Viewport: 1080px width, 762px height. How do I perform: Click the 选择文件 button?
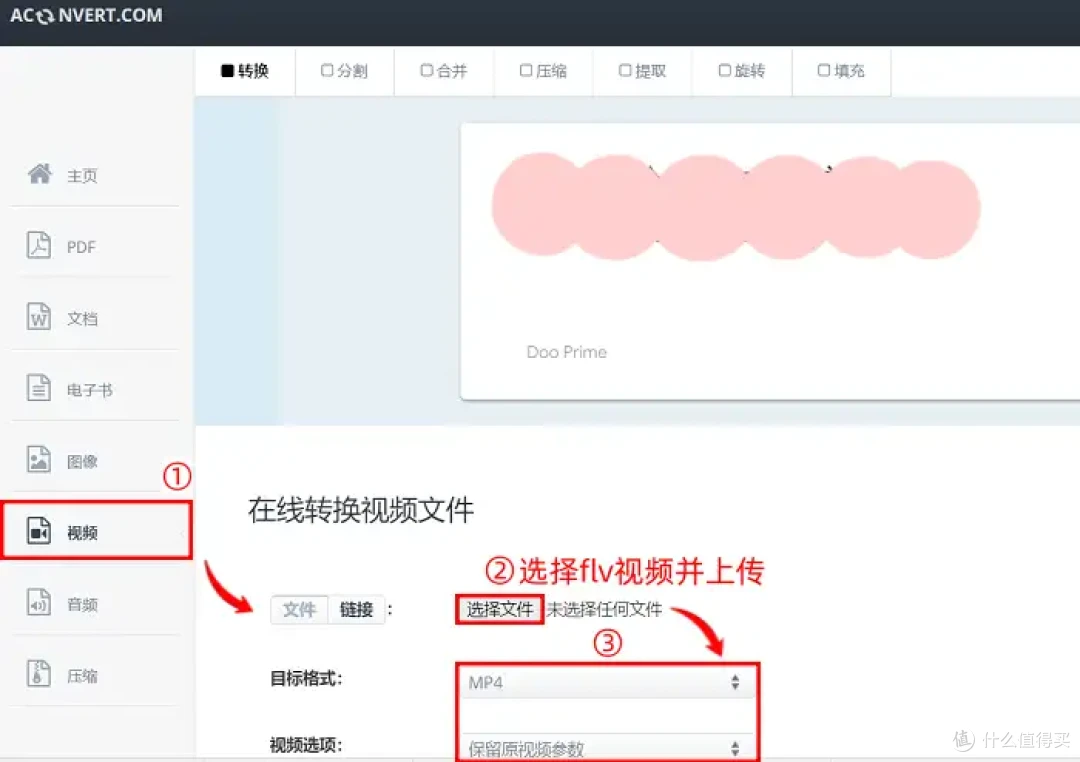click(x=499, y=610)
